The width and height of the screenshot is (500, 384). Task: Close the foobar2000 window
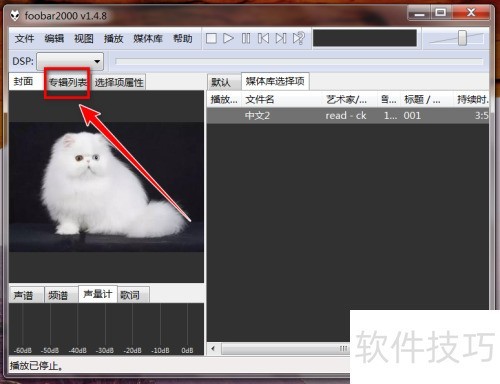point(471,13)
